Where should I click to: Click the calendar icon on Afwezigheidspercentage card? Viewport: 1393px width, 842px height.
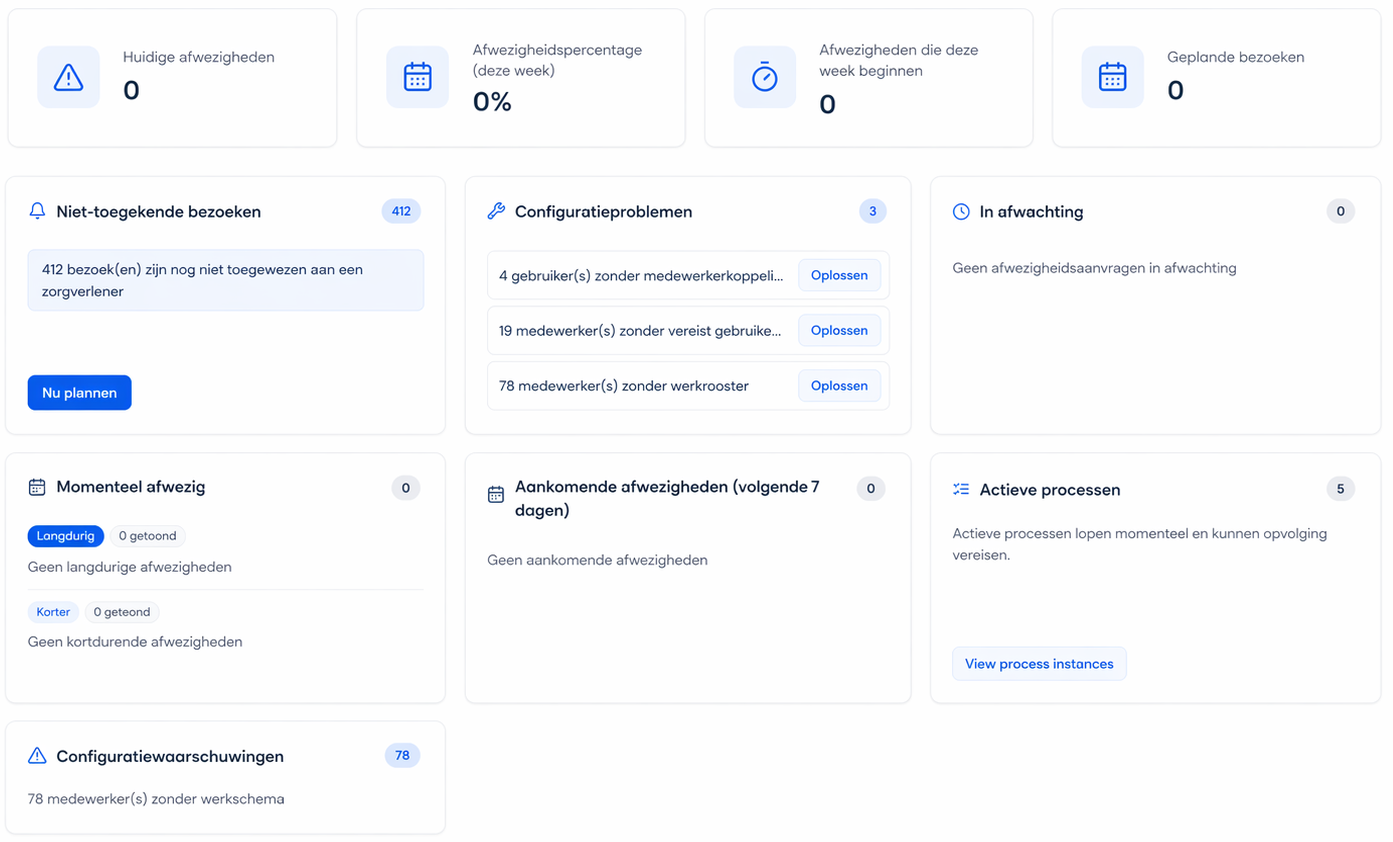416,76
